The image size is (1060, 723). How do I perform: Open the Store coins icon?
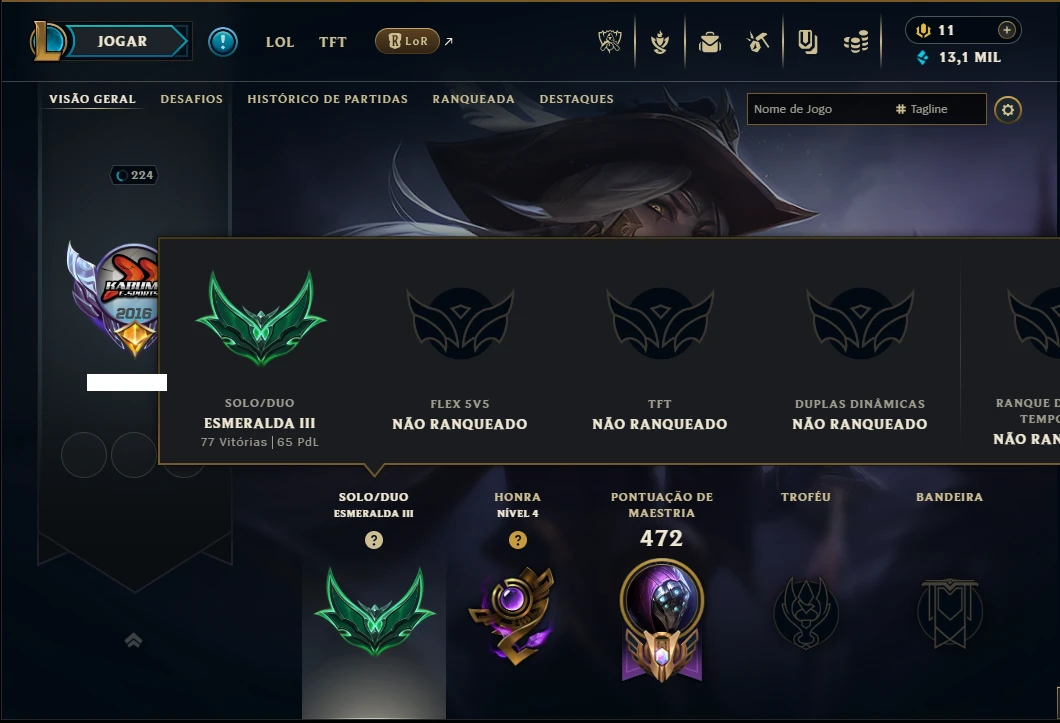856,42
